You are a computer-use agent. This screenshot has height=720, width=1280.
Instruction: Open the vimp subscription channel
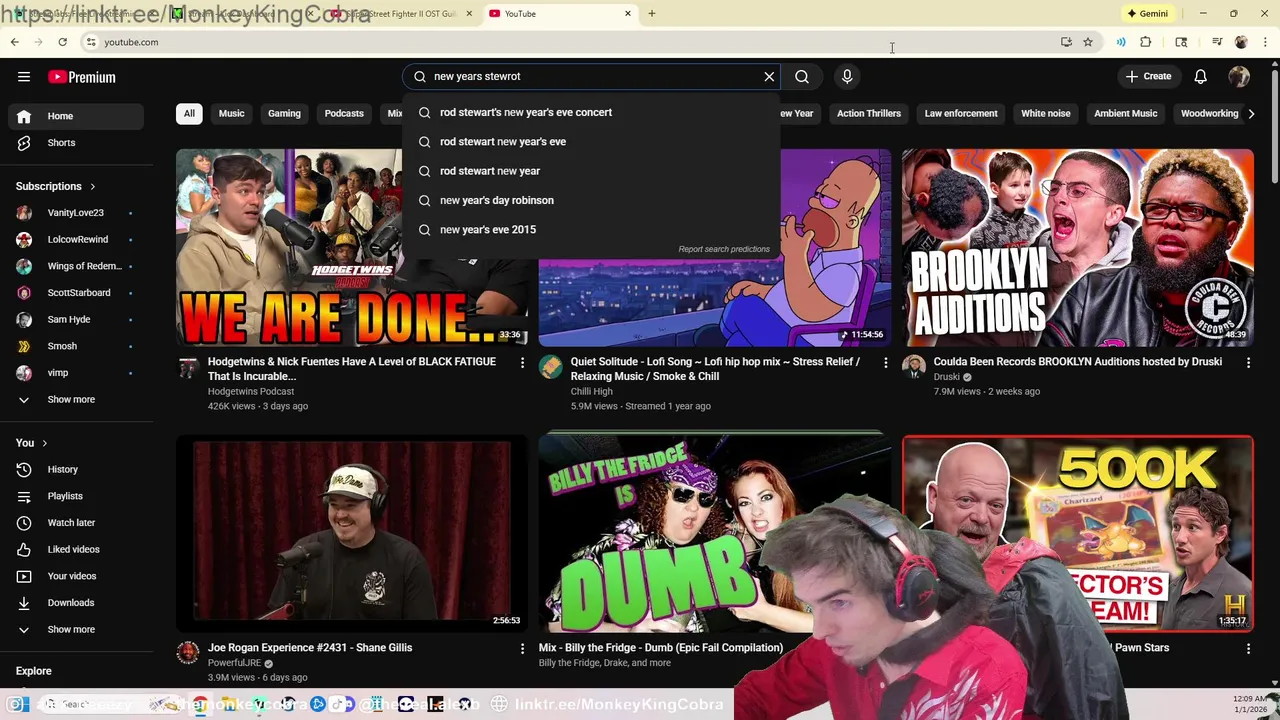coord(76,372)
